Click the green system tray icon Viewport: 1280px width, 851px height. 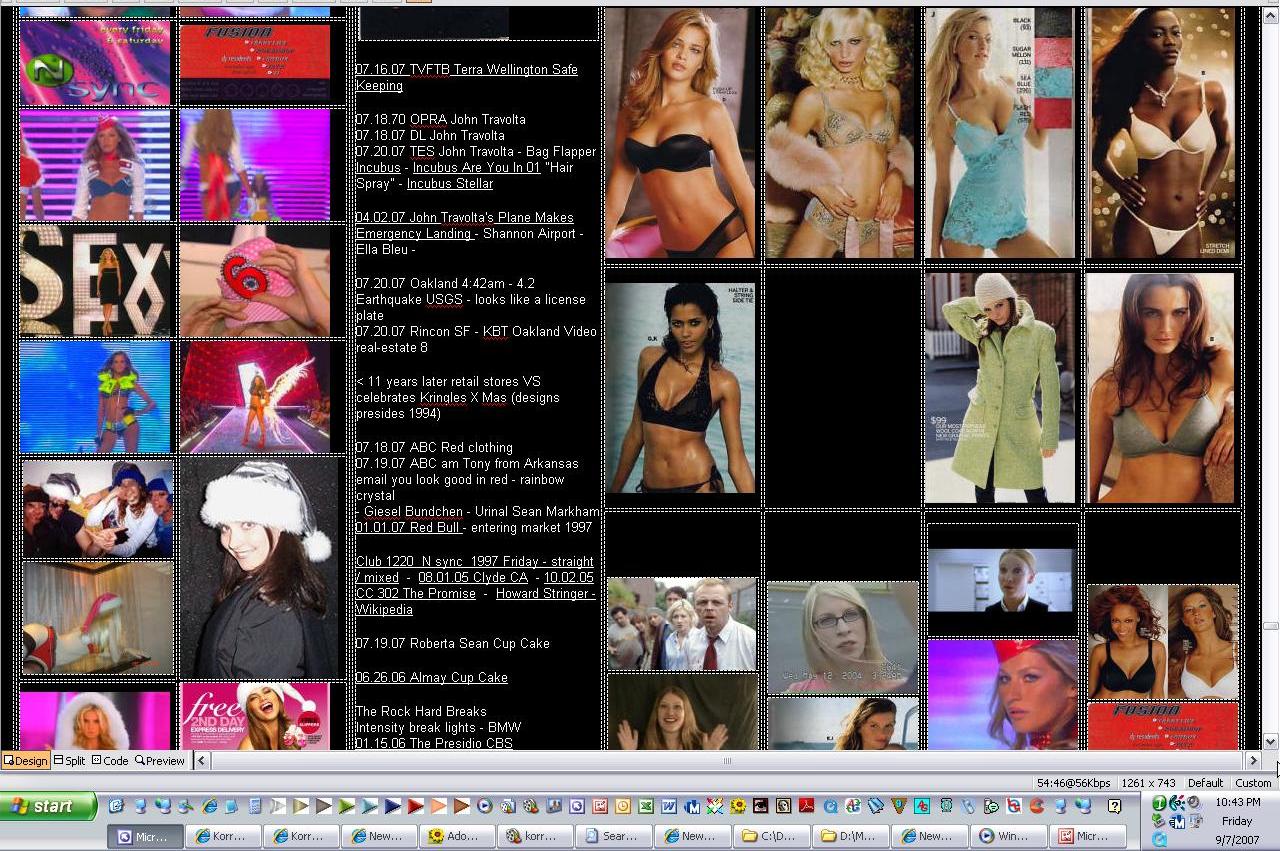(1160, 804)
